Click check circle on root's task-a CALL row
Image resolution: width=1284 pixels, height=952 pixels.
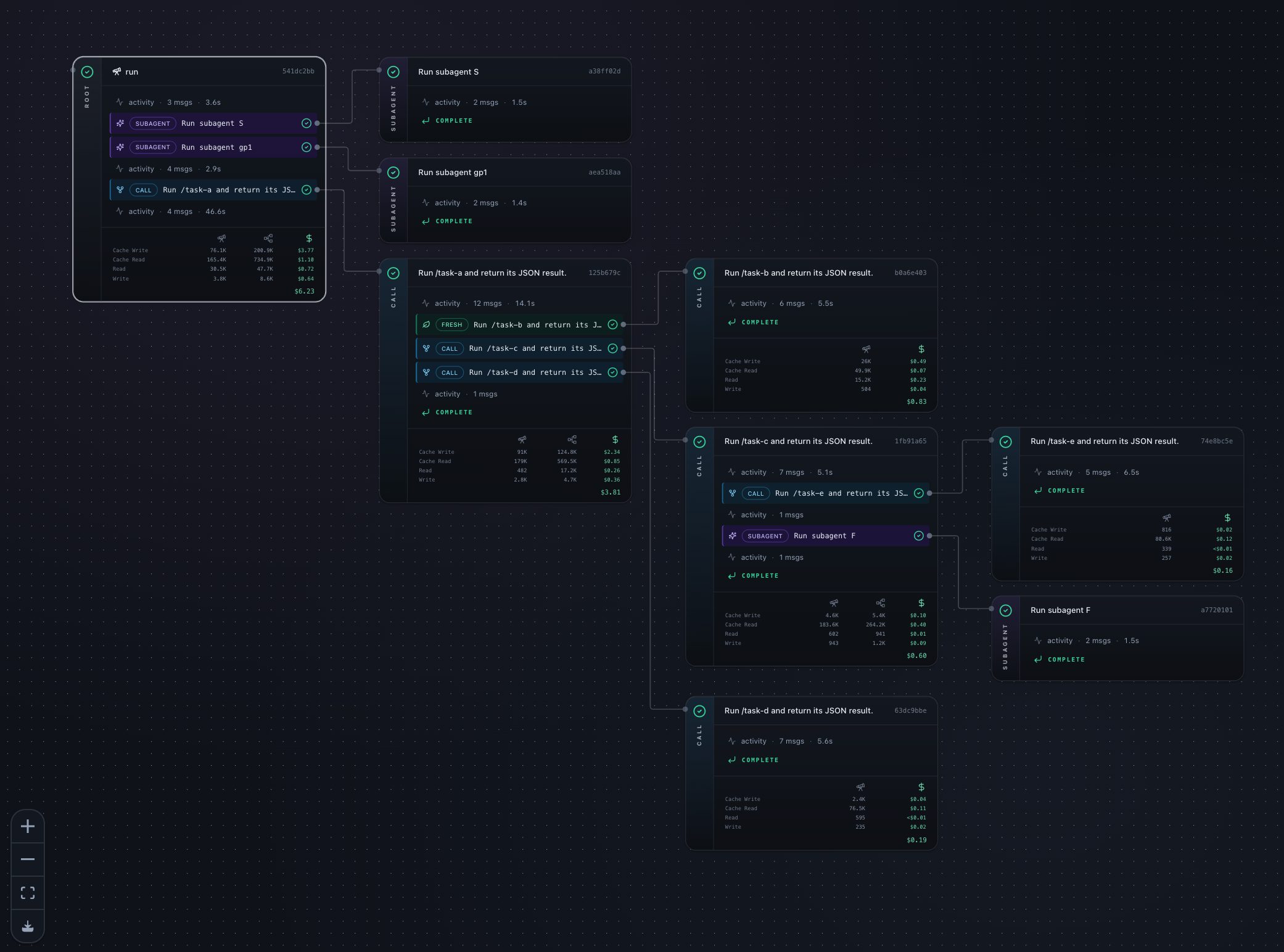(307, 190)
